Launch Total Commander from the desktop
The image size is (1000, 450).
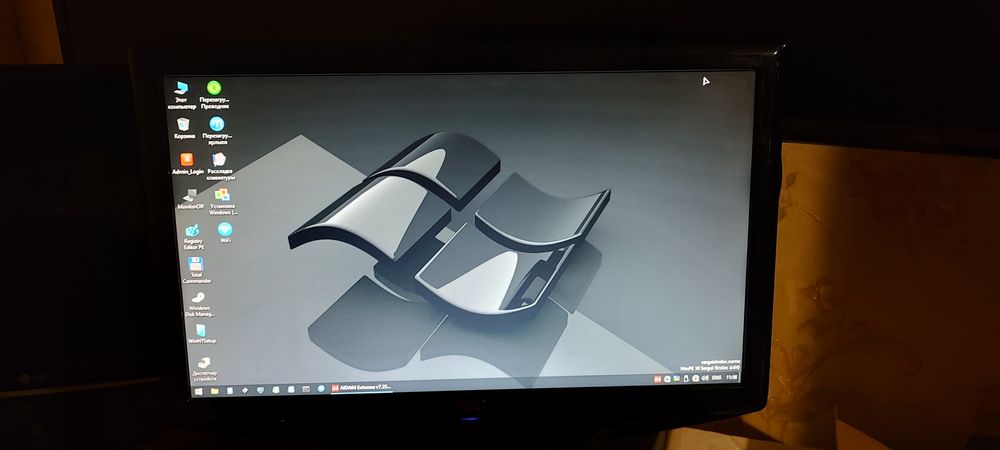[196, 270]
